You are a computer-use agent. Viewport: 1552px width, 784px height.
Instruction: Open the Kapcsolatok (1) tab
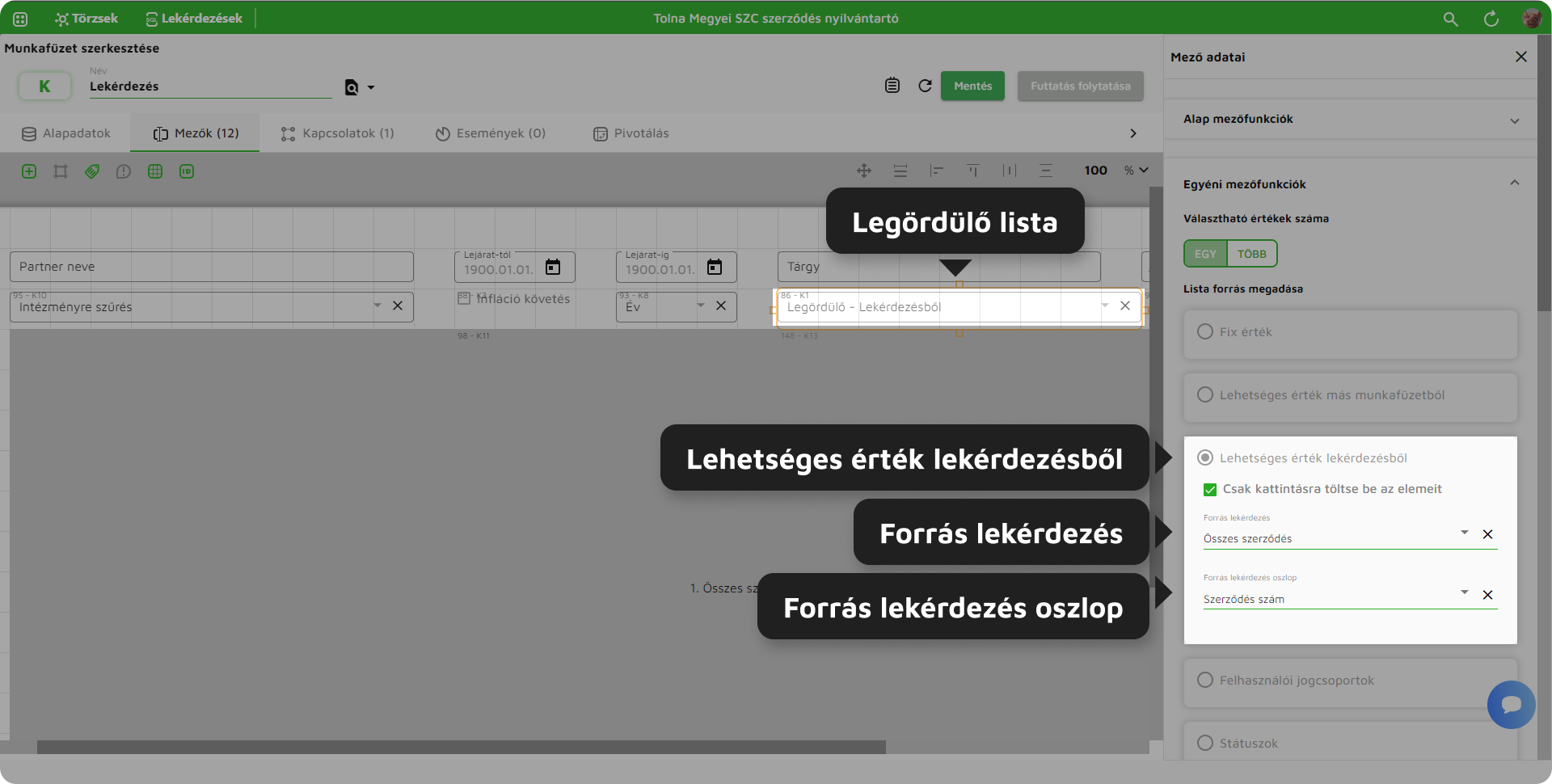coord(338,133)
